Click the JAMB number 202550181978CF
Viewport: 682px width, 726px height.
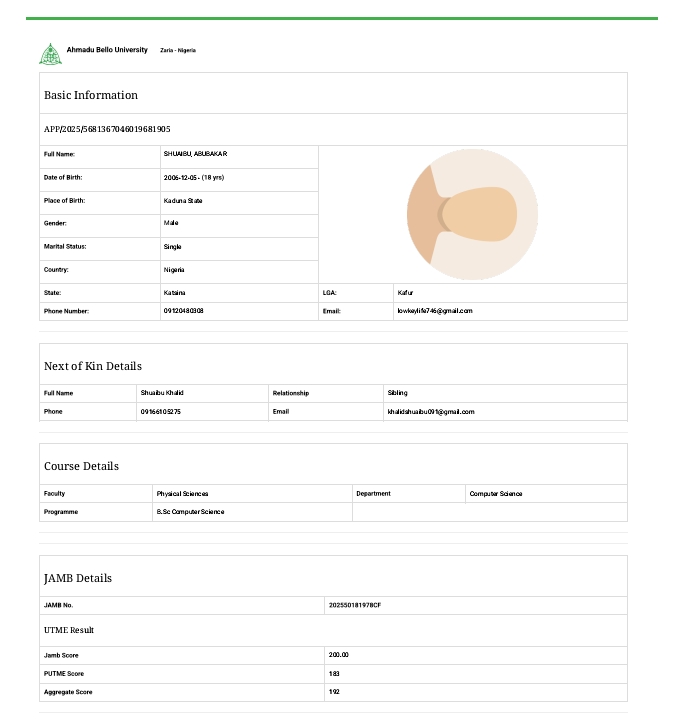(x=355, y=605)
